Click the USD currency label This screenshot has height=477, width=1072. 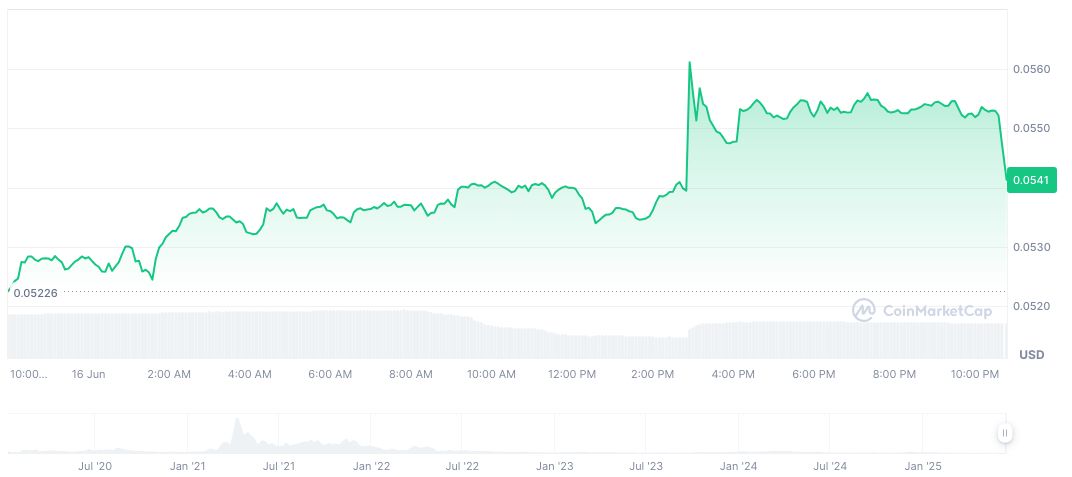click(x=1031, y=355)
